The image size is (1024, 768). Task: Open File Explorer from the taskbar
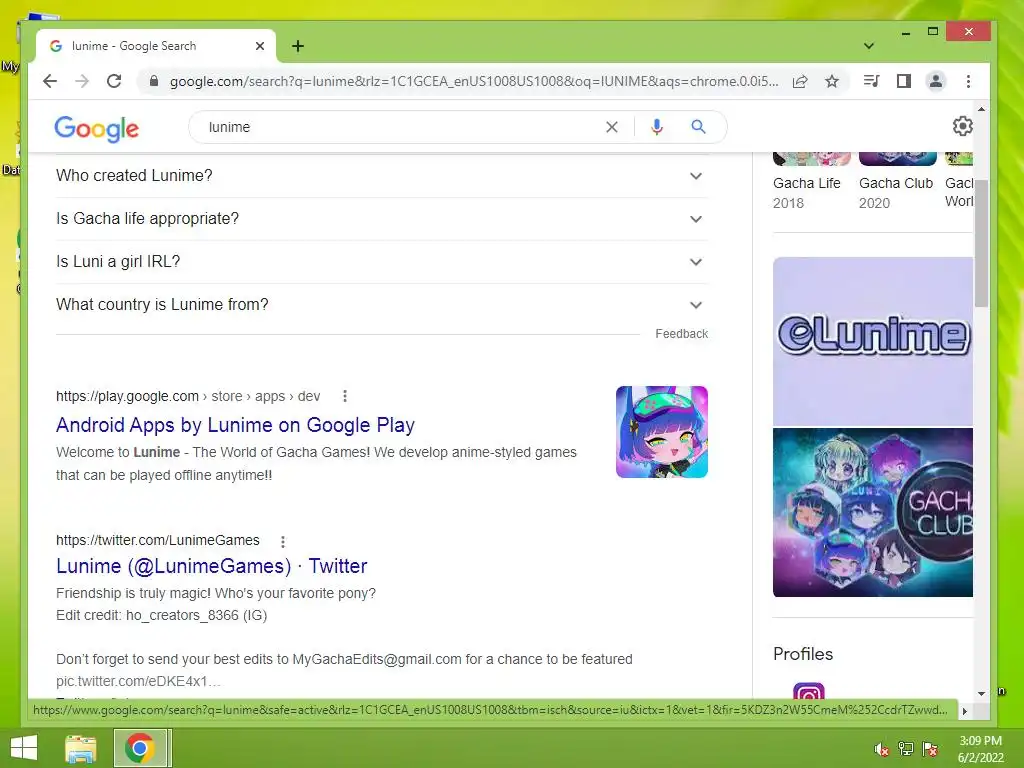(x=81, y=748)
